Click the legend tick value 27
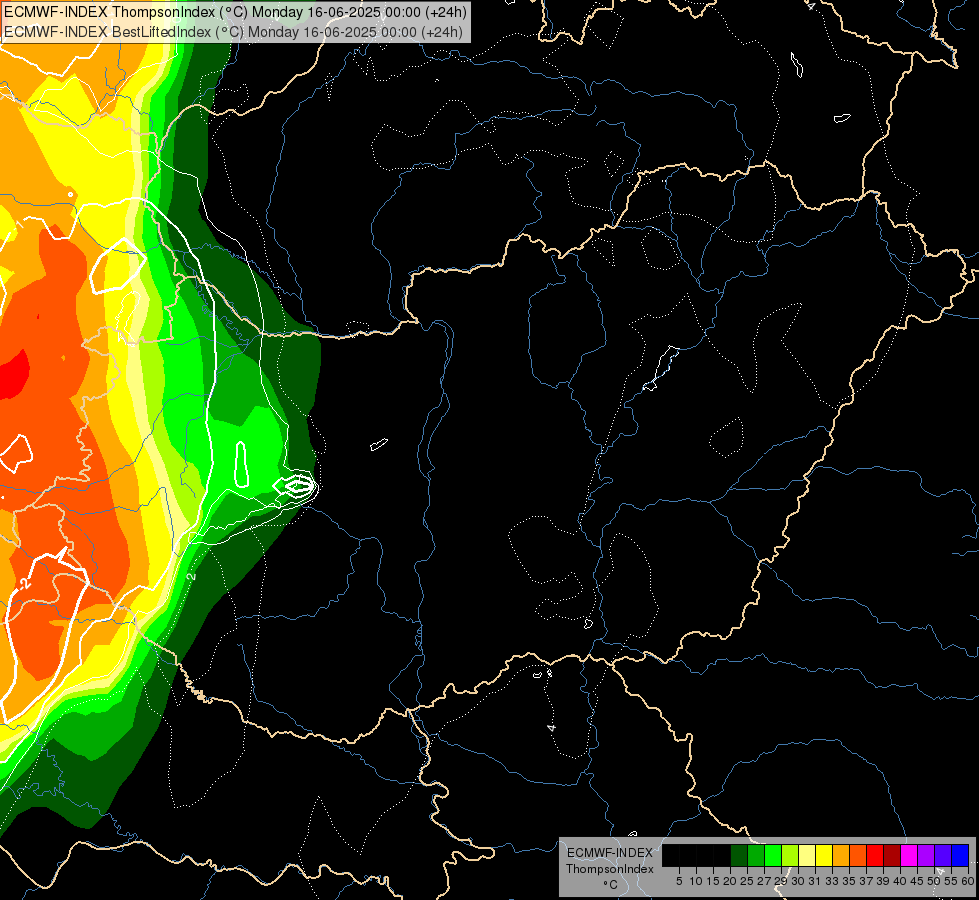This screenshot has height=900, width=979. pos(764,881)
